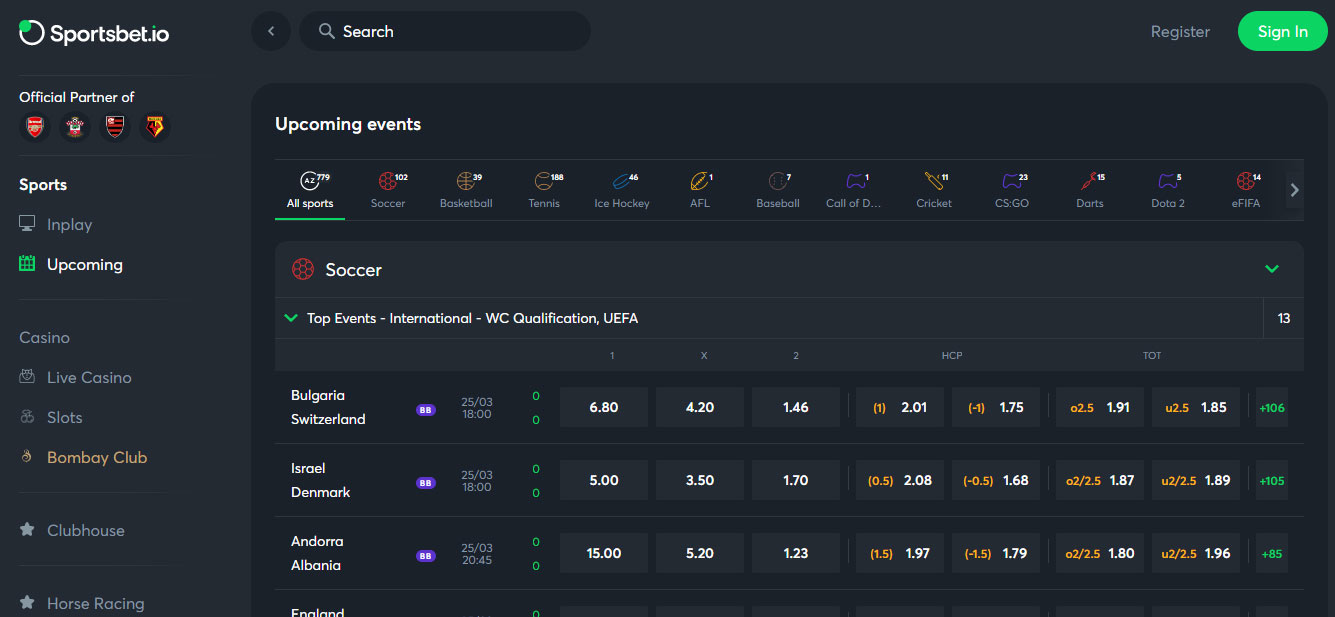The image size is (1335, 617).
Task: Select the Ice Hockey sport tab
Action: pyautogui.click(x=622, y=191)
